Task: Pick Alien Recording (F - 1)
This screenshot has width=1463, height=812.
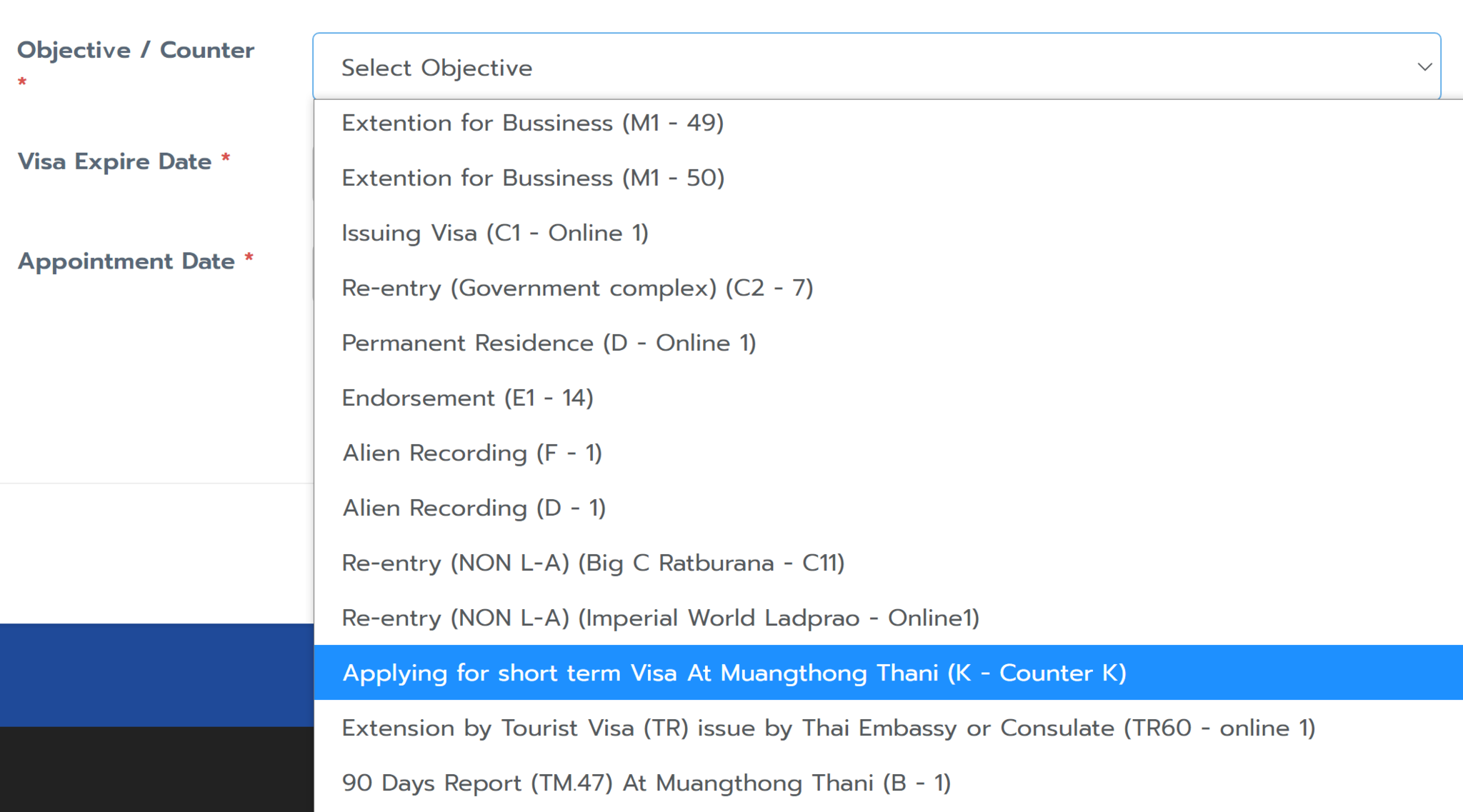Action: pos(472,453)
